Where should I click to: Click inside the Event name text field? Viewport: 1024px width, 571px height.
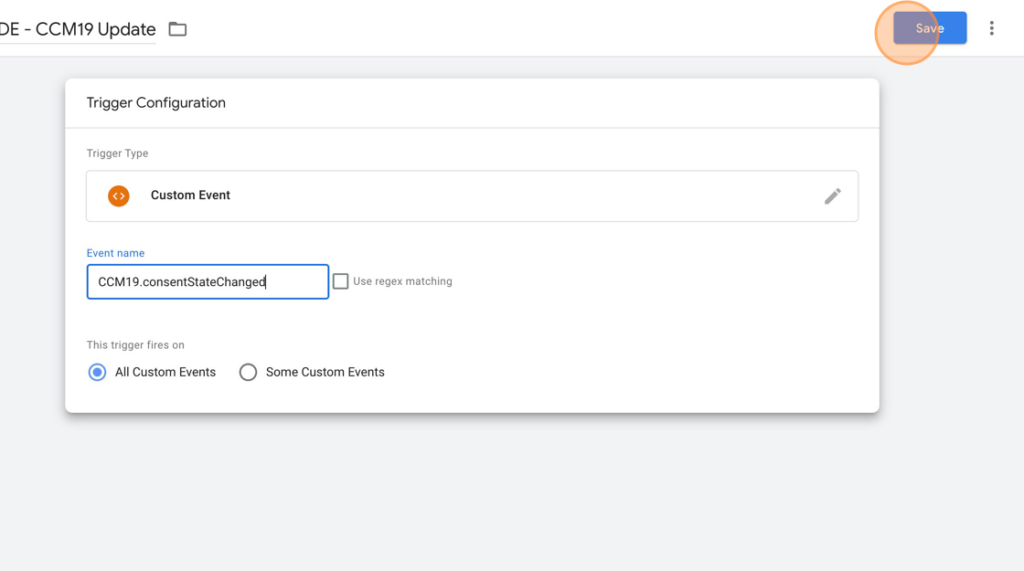pos(208,282)
